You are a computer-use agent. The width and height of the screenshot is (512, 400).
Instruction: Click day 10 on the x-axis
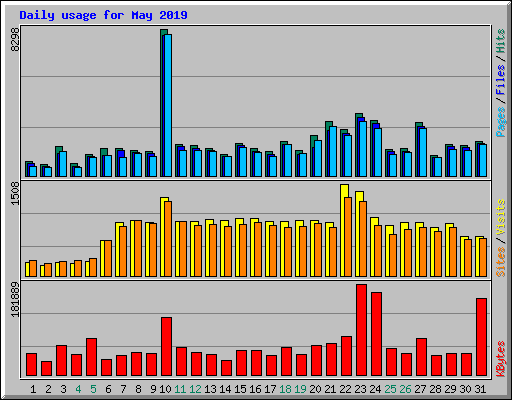165,389
